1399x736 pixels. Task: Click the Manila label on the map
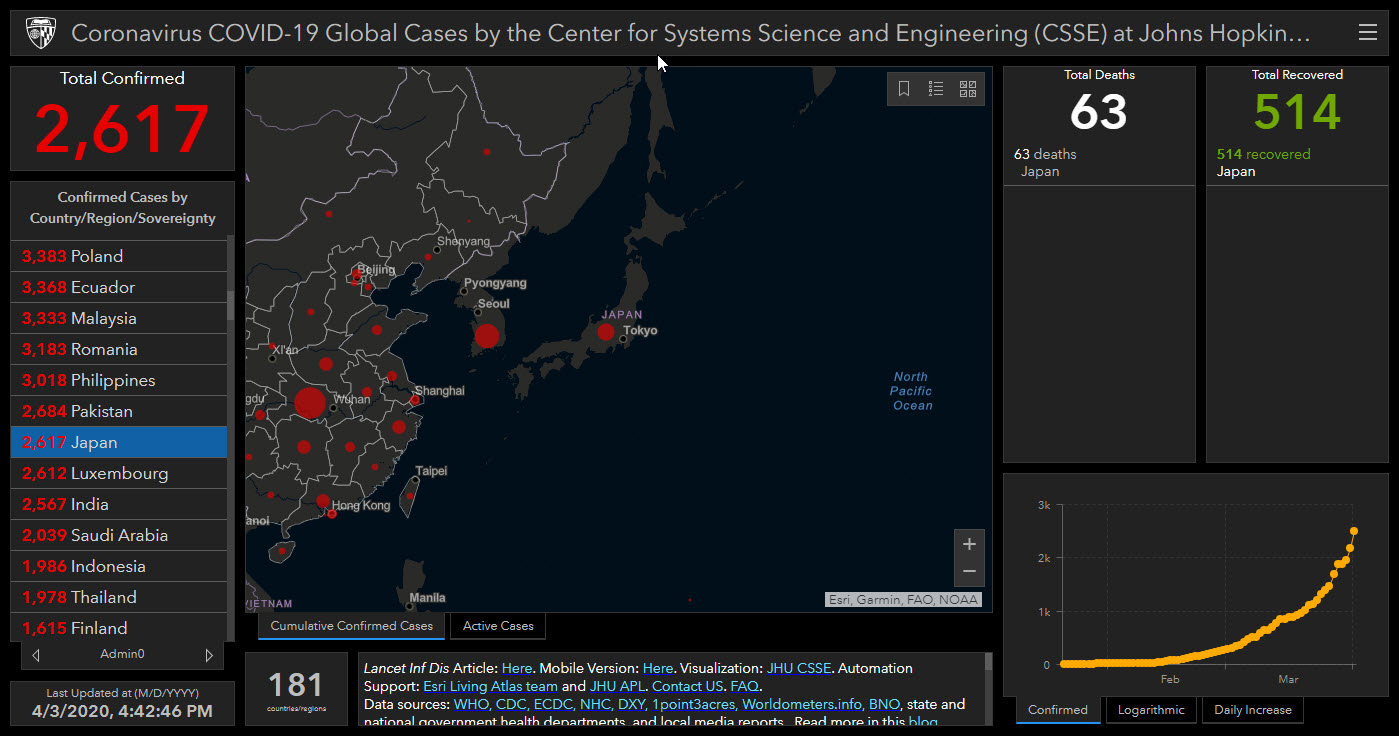click(427, 599)
